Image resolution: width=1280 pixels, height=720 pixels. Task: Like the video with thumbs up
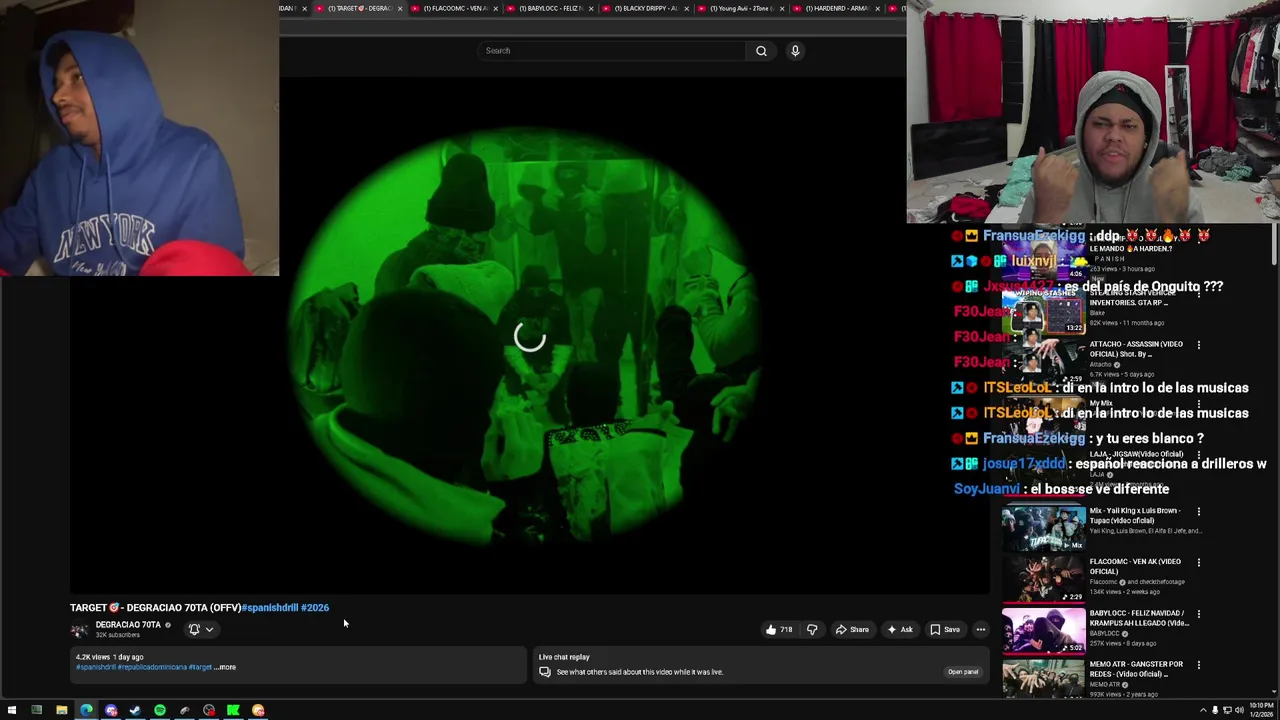point(778,630)
